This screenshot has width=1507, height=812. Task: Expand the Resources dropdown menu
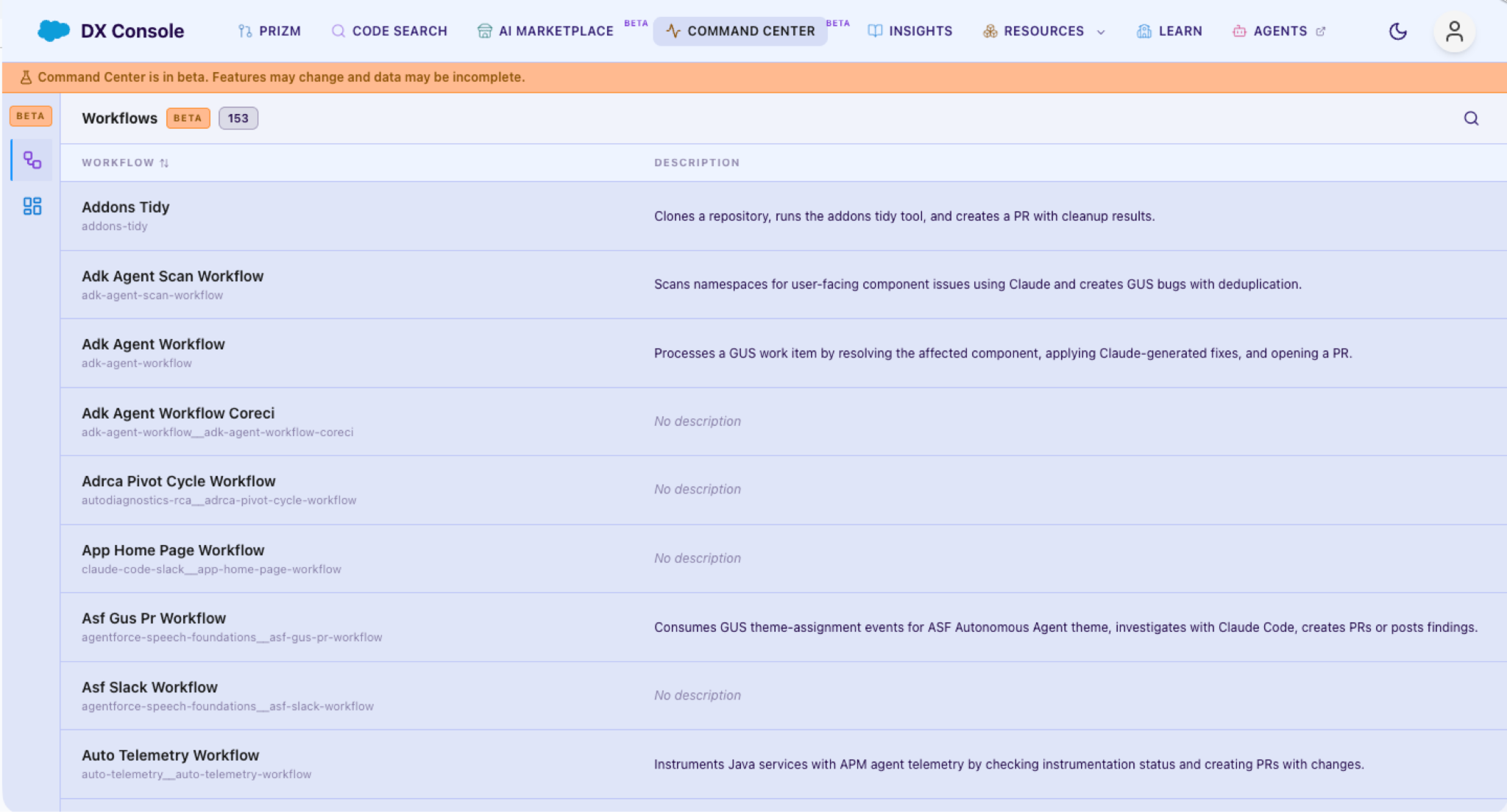click(1044, 31)
